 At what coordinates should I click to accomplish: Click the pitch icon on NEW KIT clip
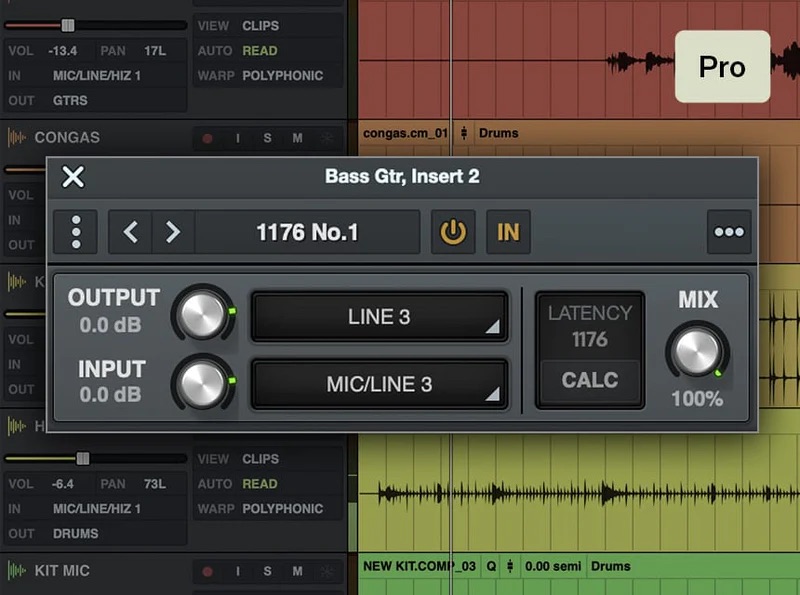click(x=510, y=566)
